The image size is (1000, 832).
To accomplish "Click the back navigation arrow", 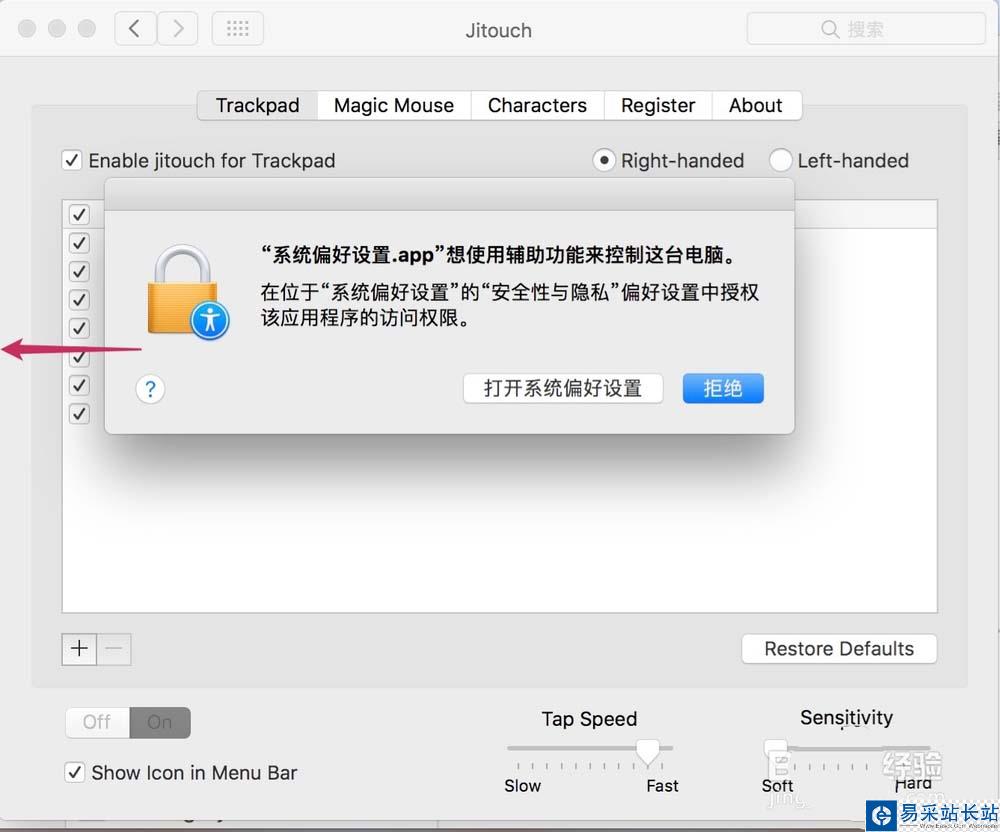I will pos(135,29).
